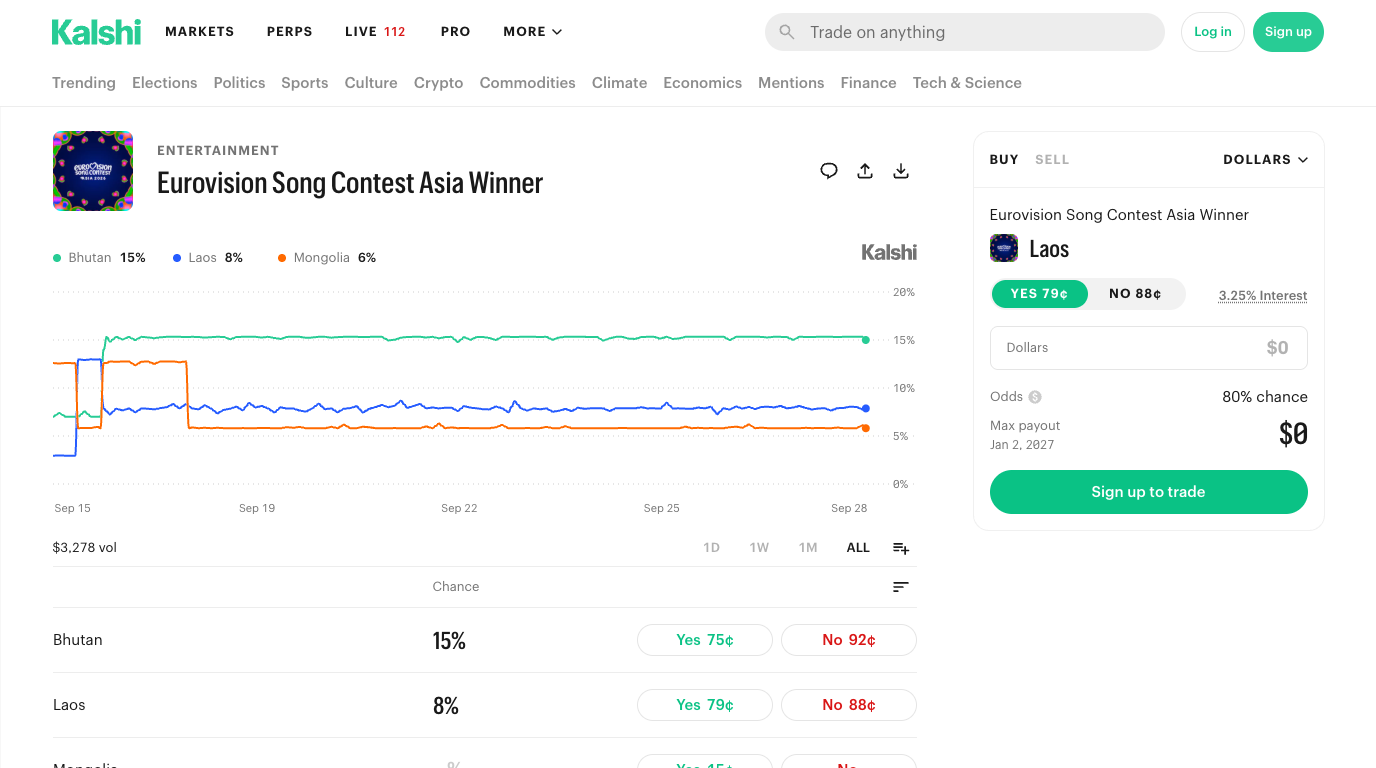This screenshot has width=1376, height=768.
Task: Click the add-series icon beside ALL
Action: point(901,548)
